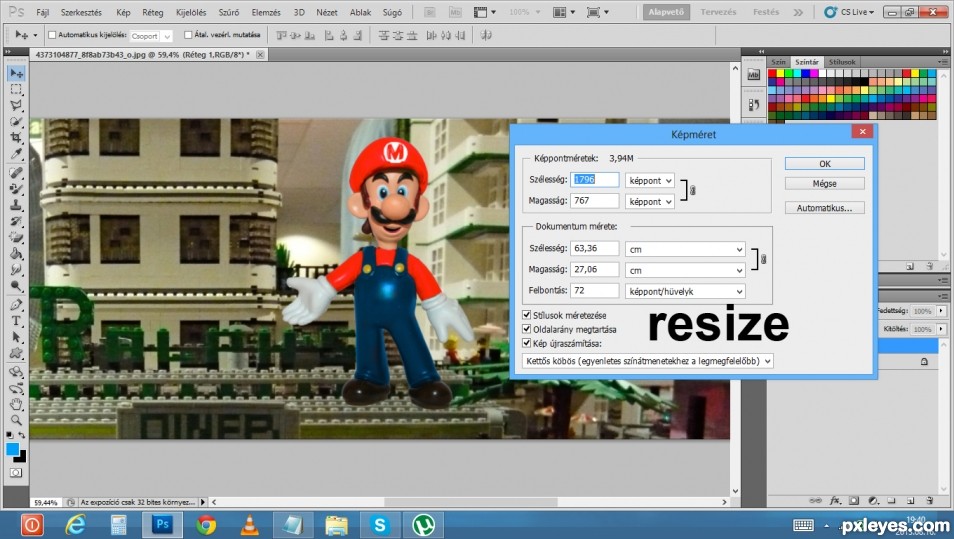Select the History Brush tool
The height and width of the screenshot is (539, 954).
click(x=16, y=221)
